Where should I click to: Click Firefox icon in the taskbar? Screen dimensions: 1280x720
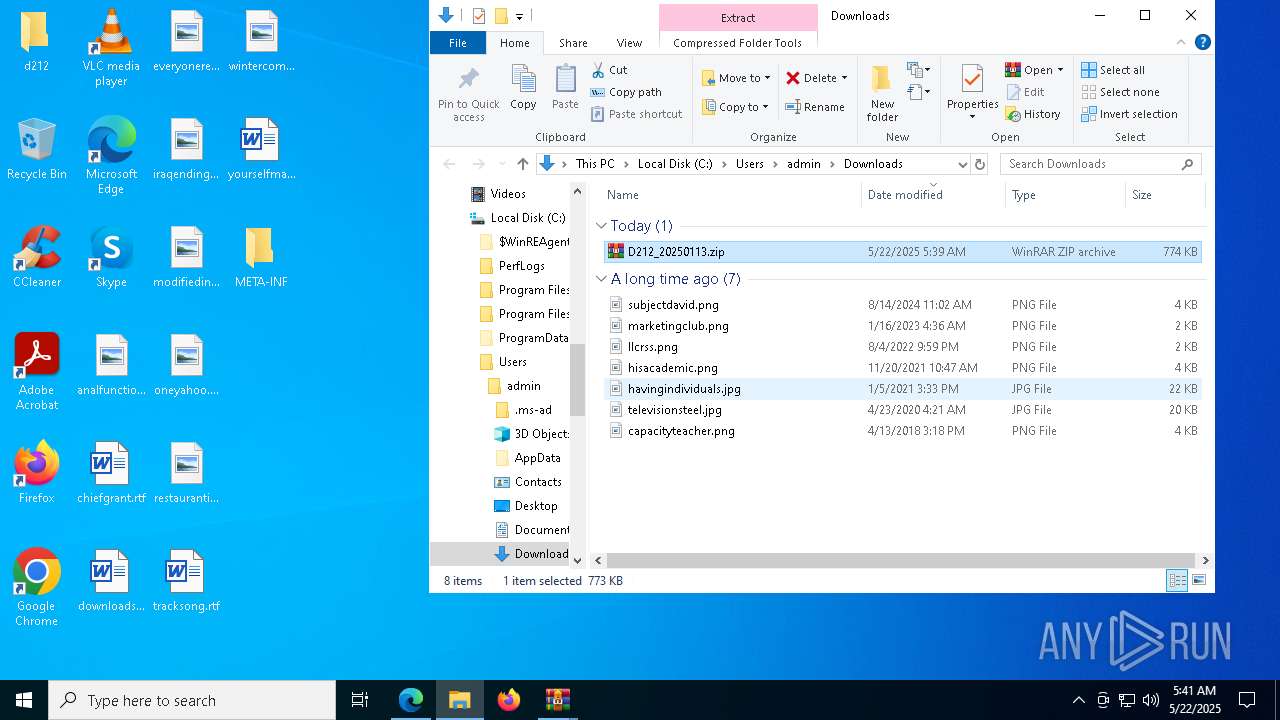click(x=508, y=700)
